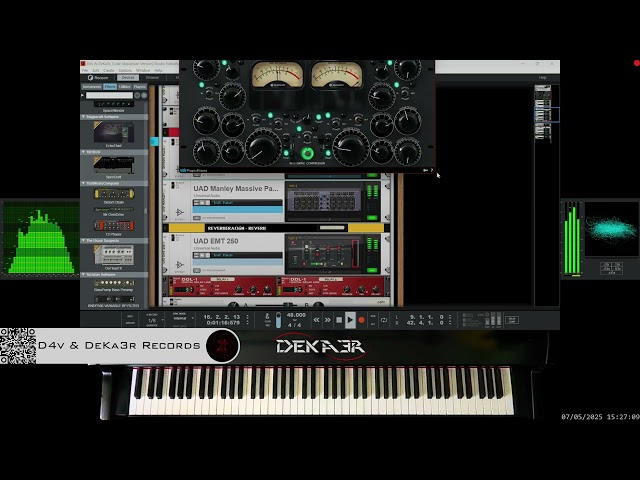This screenshot has width=640, height=480.
Task: Select the Devices tab
Action: 128,78
